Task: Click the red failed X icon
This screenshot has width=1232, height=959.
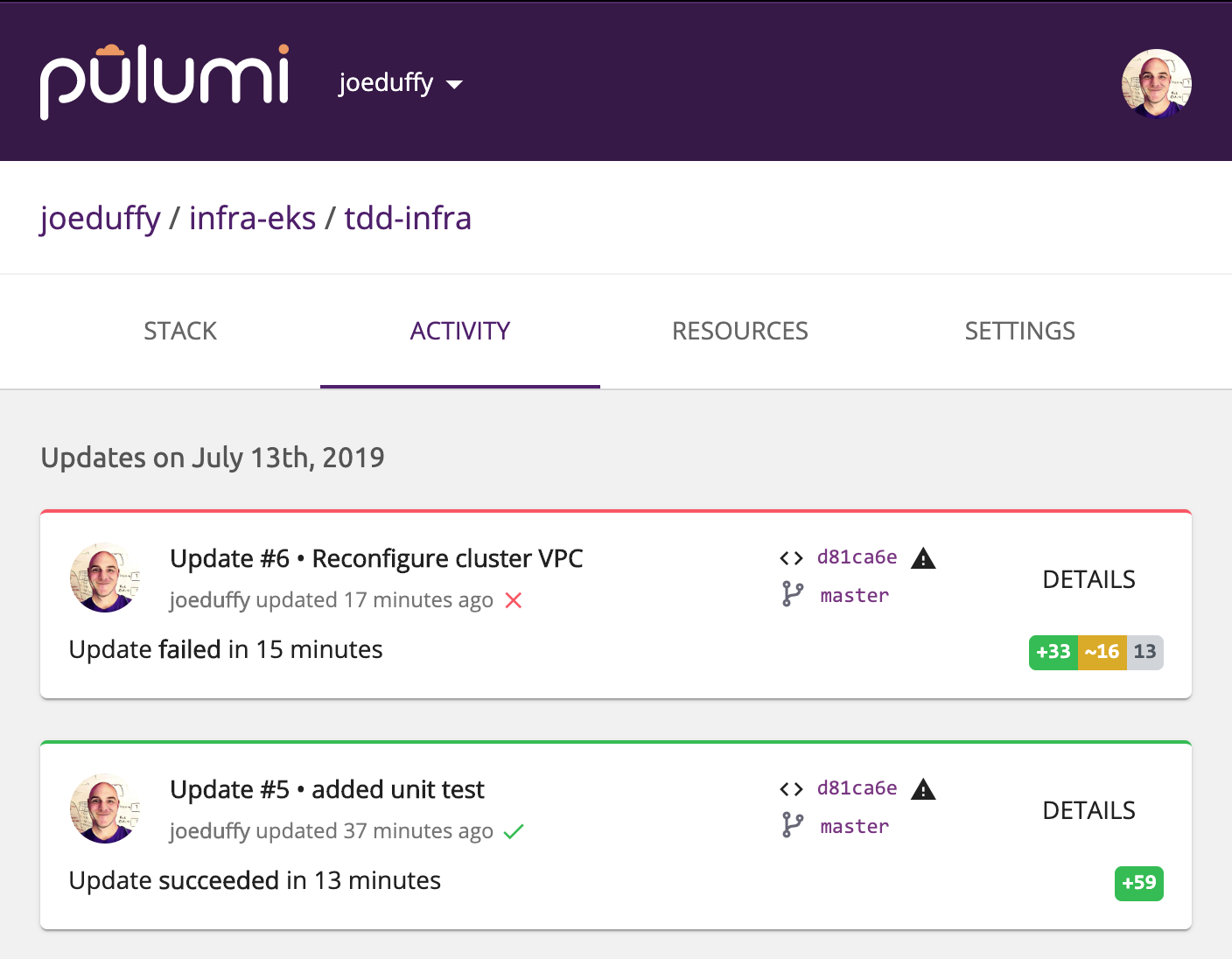Action: 514,600
